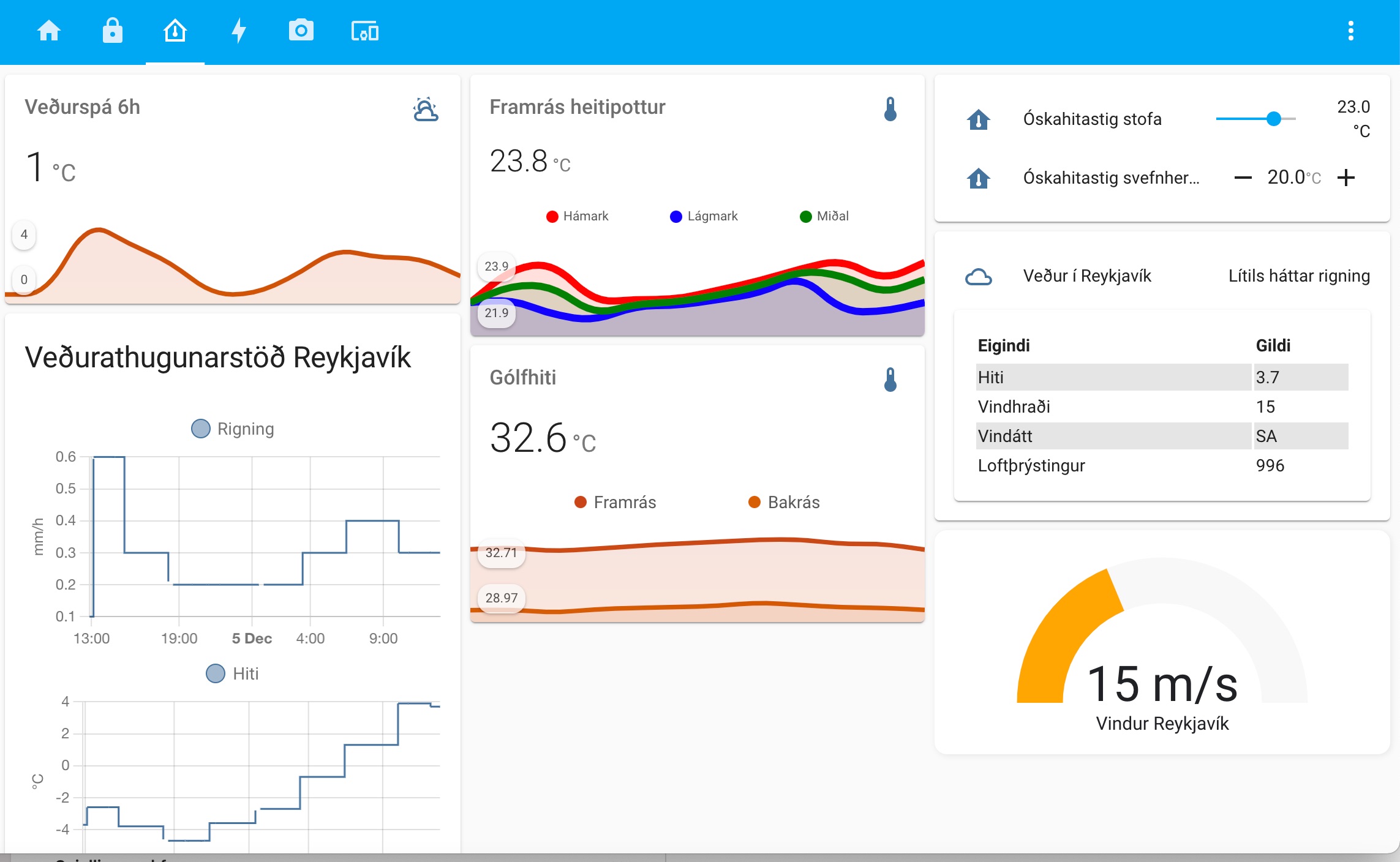This screenshot has height=862, width=1400.
Task: Click thermometer icon on Gólfhiti card
Action: (x=890, y=380)
